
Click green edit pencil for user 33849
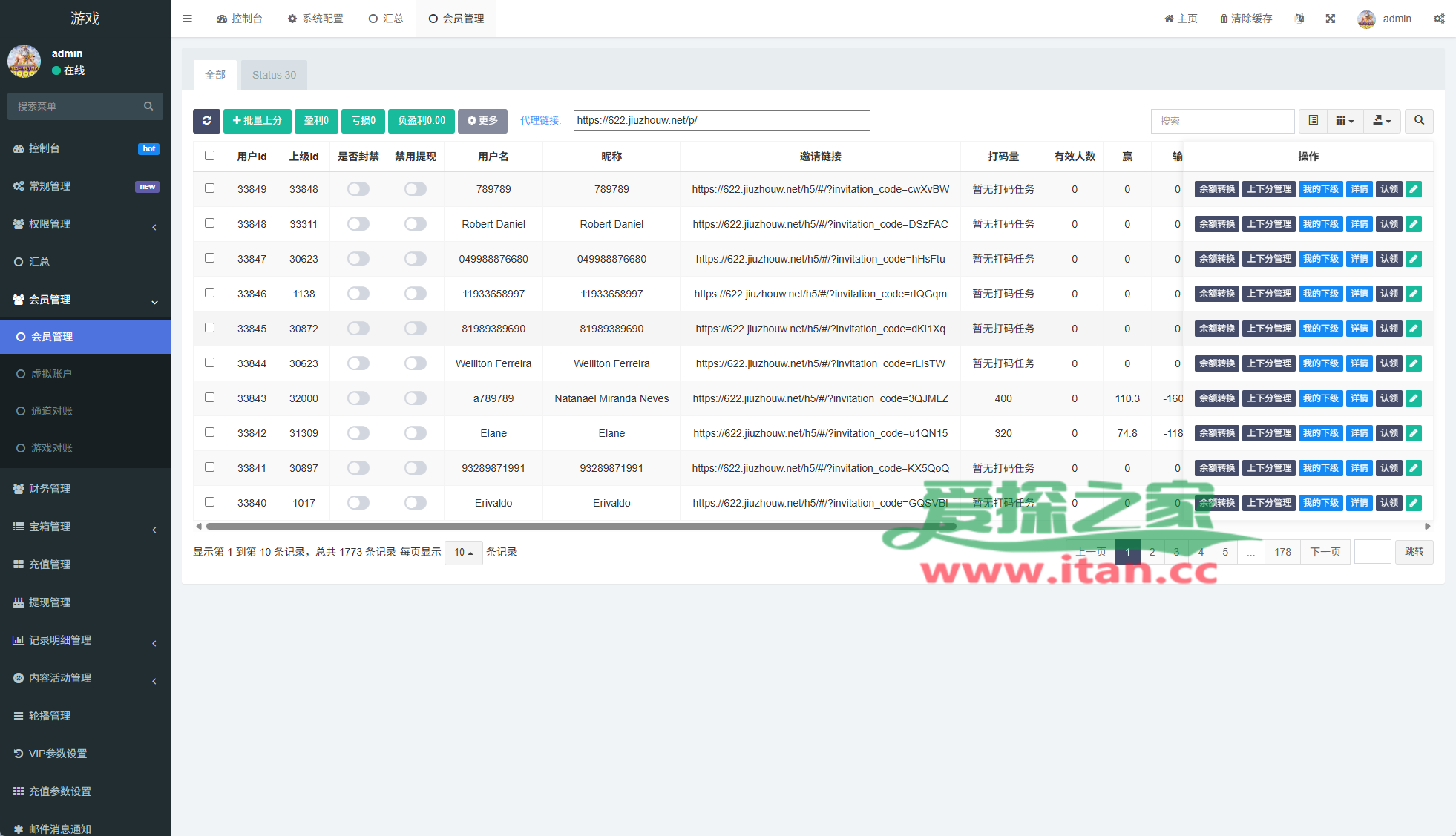(1414, 189)
